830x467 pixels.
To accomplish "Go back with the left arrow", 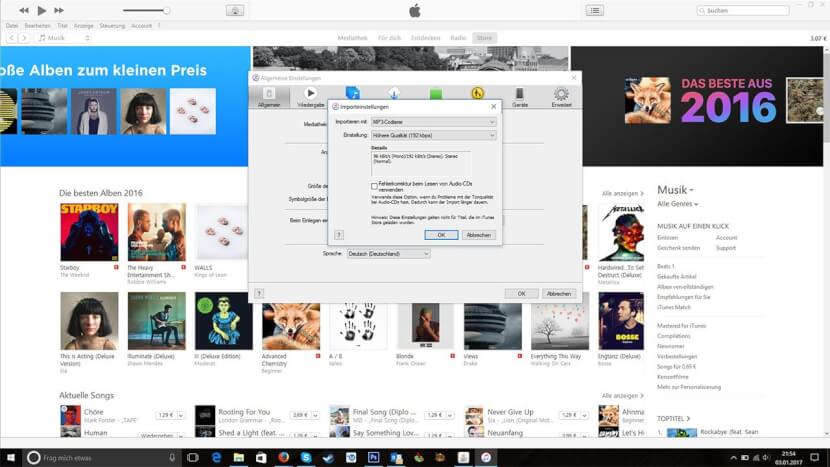I will [11, 38].
